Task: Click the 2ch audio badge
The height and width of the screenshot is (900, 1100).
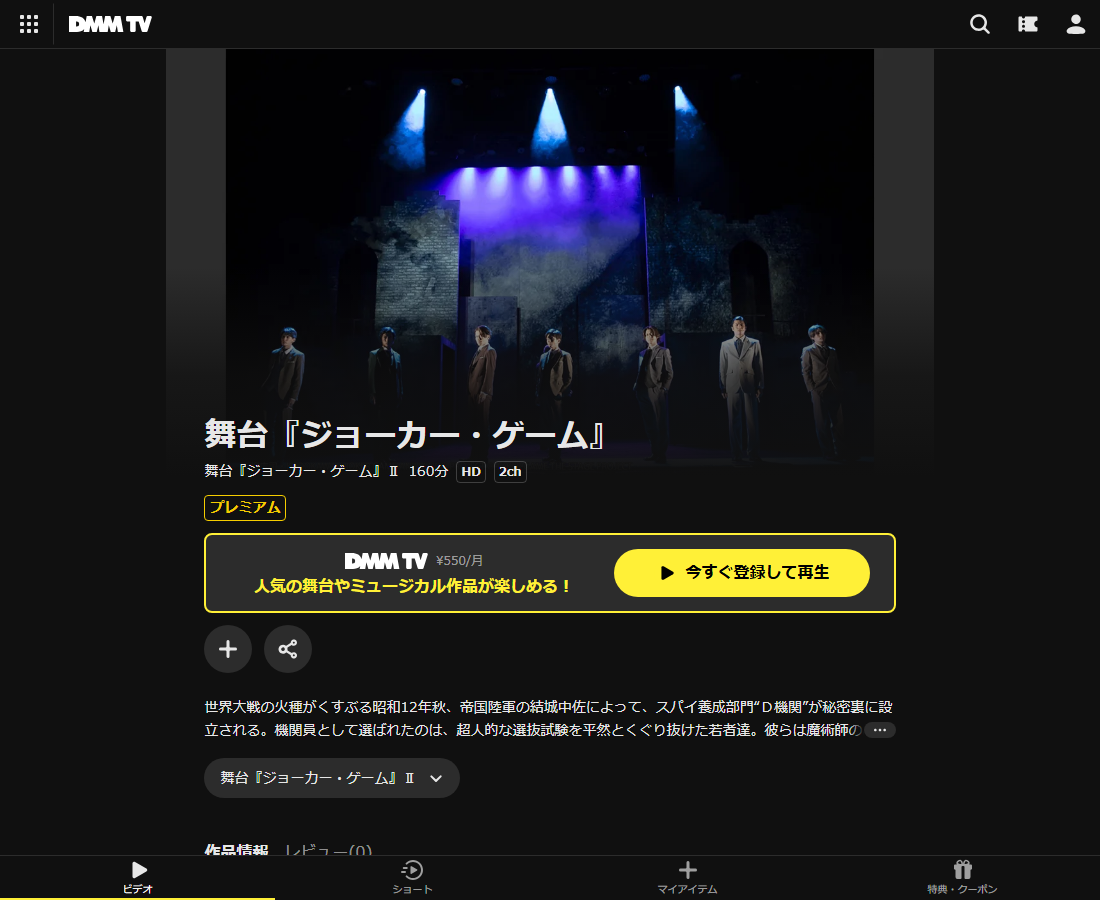Action: pyautogui.click(x=510, y=471)
